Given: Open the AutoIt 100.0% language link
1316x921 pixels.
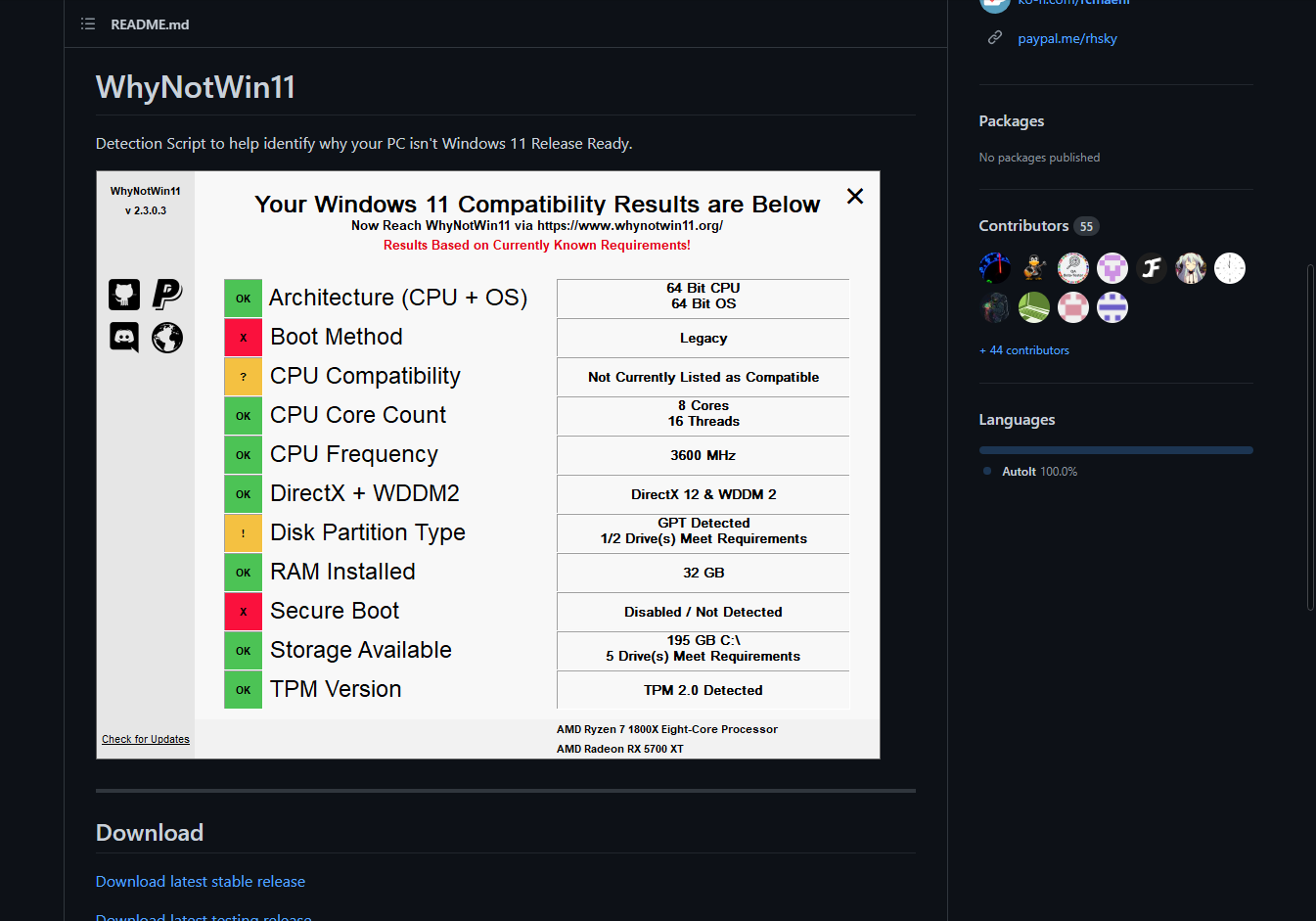Looking at the screenshot, I should point(1039,472).
